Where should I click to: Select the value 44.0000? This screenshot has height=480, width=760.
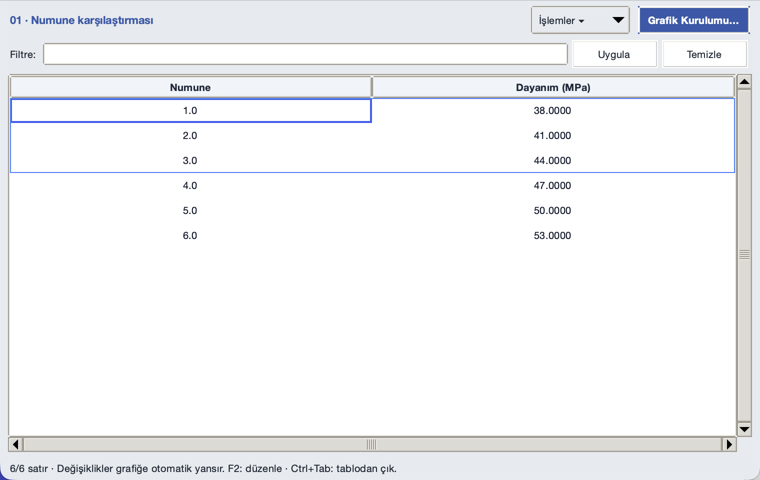pyautogui.click(x=553, y=160)
